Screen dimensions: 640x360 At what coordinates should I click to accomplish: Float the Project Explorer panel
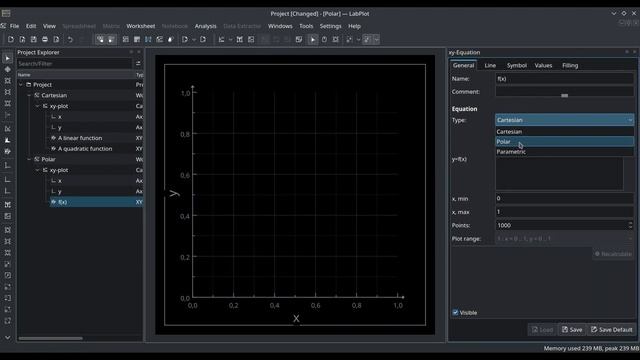(131, 52)
